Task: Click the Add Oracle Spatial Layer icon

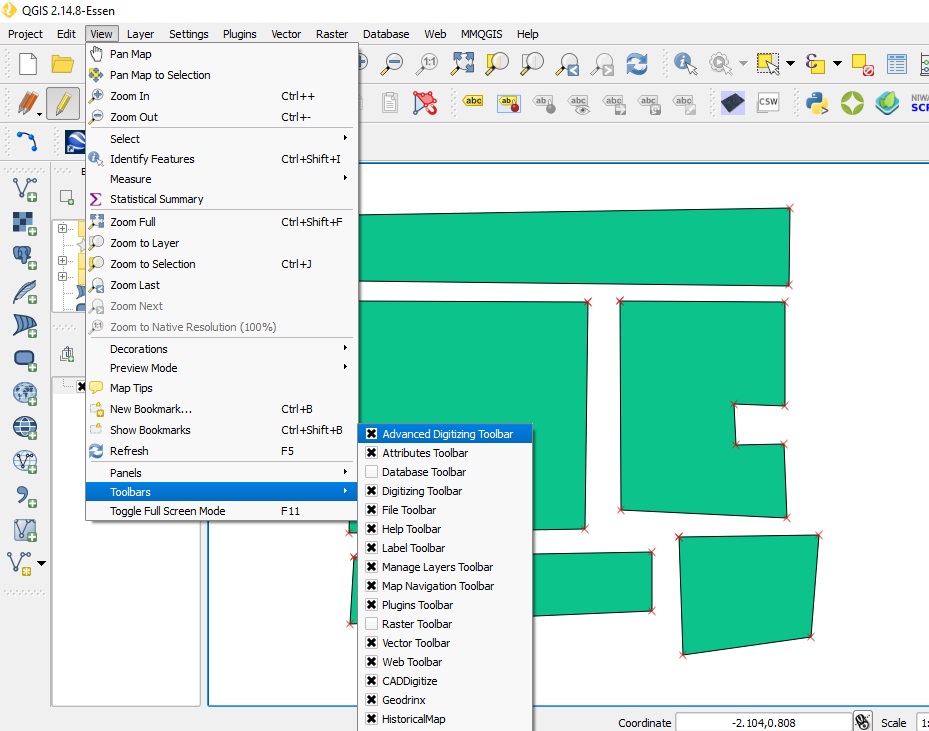Action: [x=25, y=359]
